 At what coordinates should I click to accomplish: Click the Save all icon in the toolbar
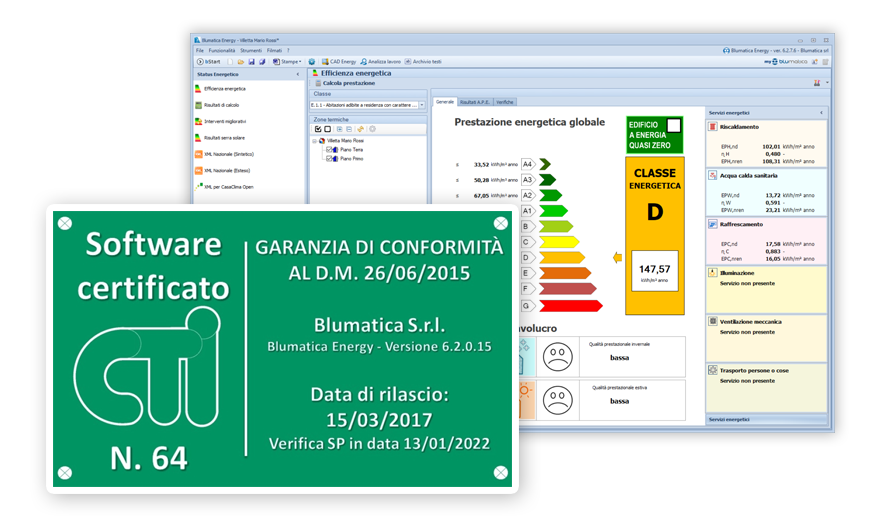pos(261,61)
